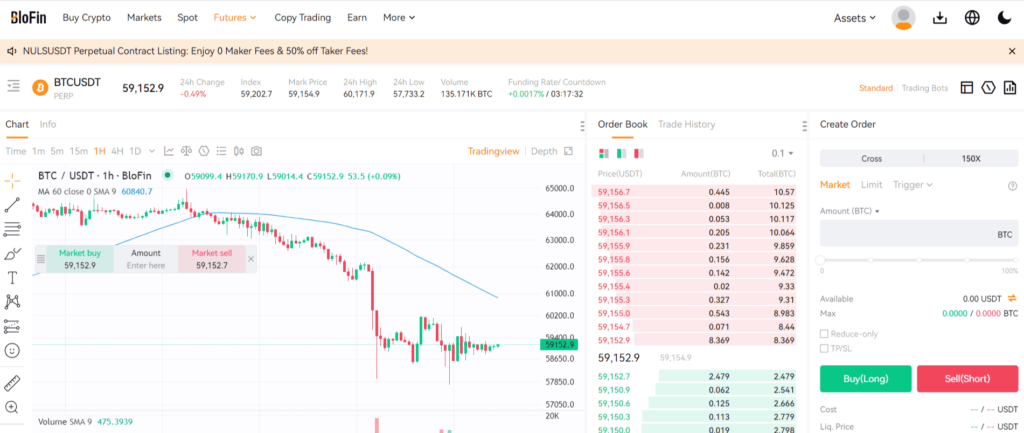Select the 4H chart timeframe

click(117, 151)
